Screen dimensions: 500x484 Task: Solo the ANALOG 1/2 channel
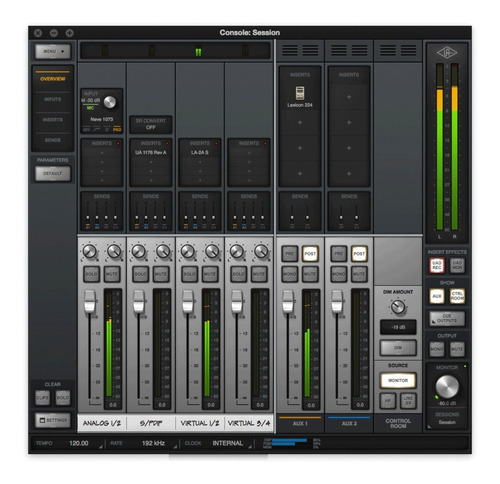(x=91, y=274)
